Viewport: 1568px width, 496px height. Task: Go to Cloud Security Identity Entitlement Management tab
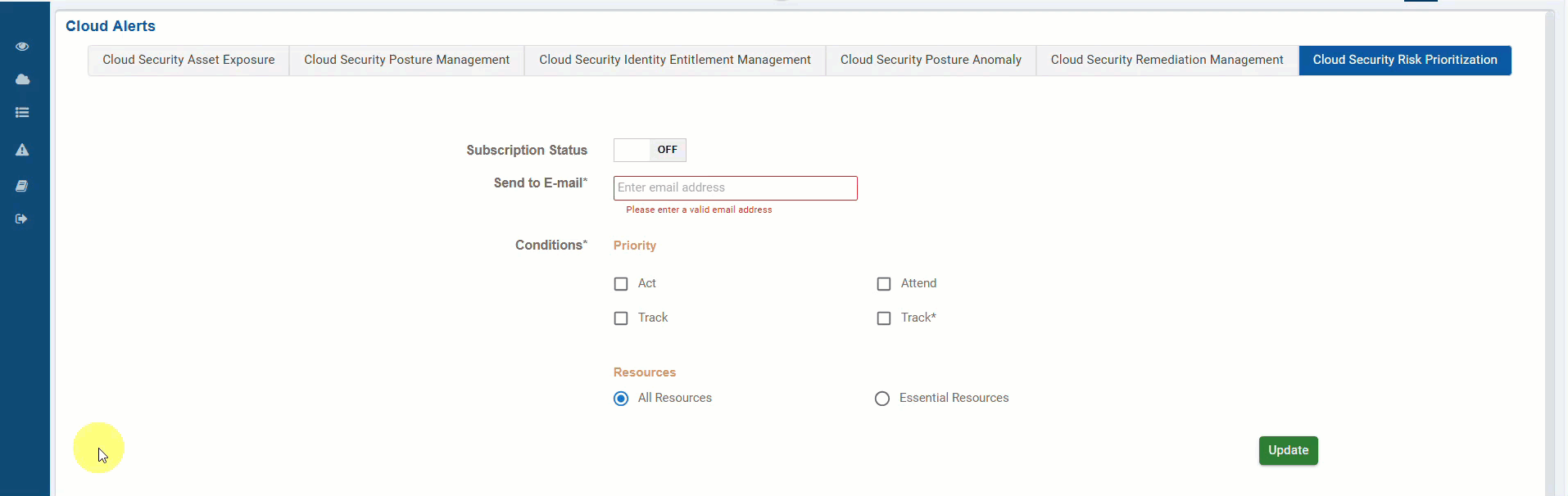pos(675,60)
